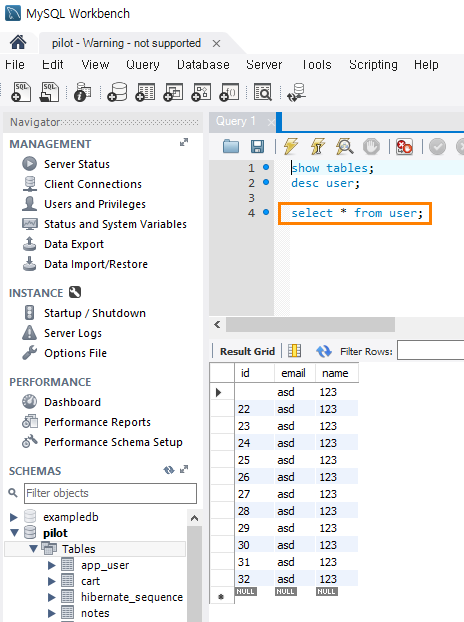The image size is (464, 622).
Task: Expand the exampledb schema
Action: click(13, 517)
